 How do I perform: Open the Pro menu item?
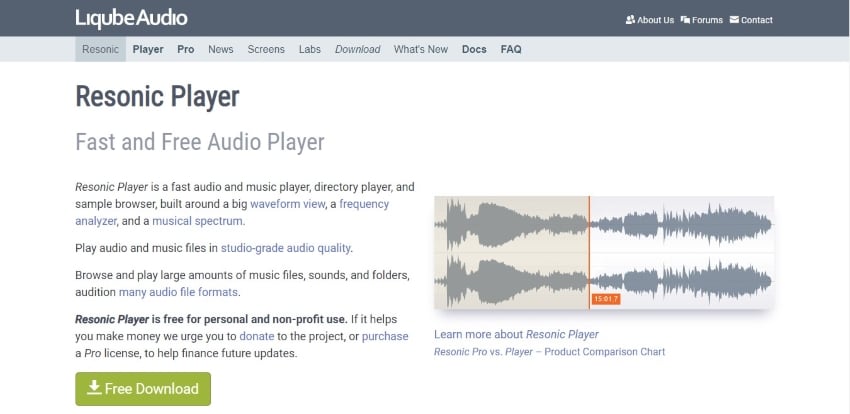(x=185, y=49)
